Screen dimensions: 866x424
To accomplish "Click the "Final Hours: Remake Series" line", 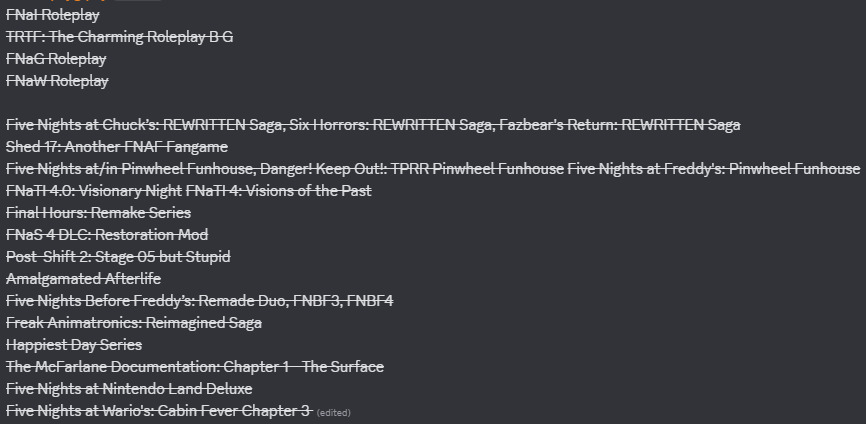I will [98, 213].
